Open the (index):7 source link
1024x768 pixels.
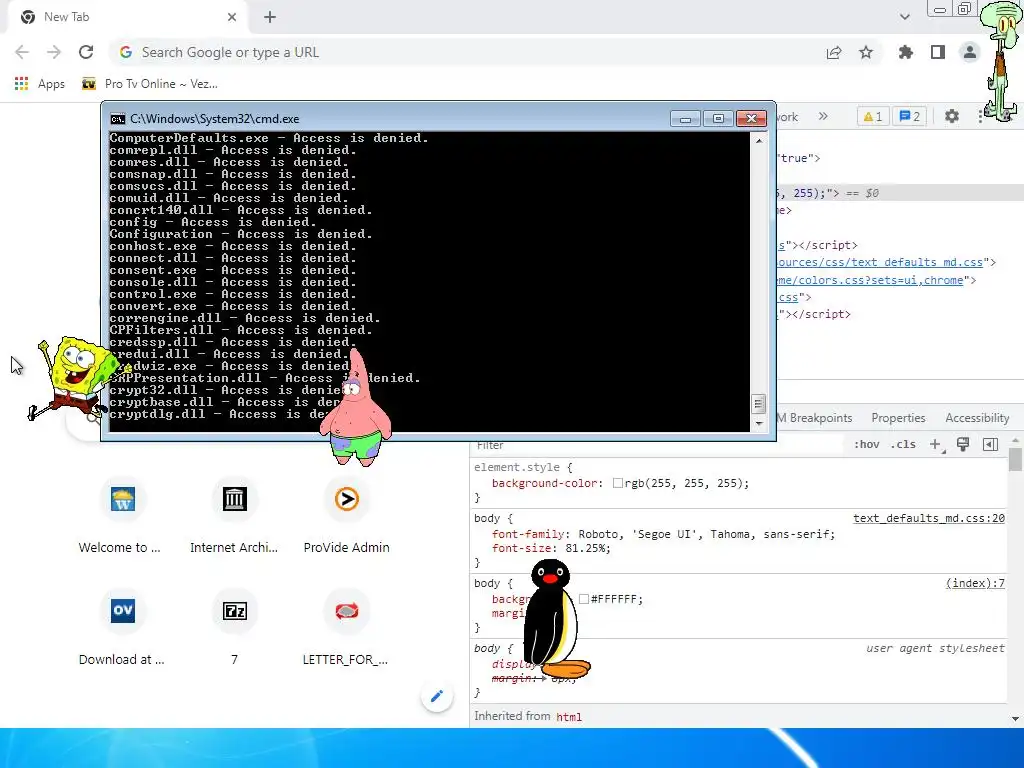coord(975,583)
